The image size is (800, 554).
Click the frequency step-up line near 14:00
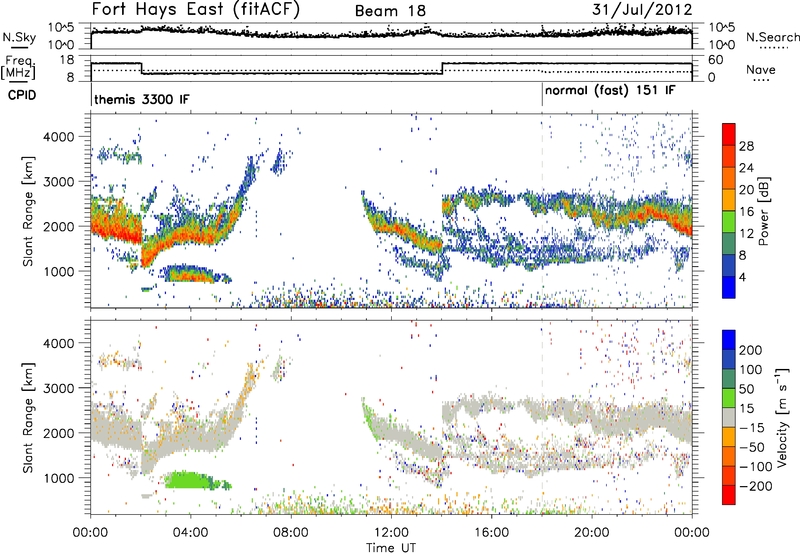point(442,68)
